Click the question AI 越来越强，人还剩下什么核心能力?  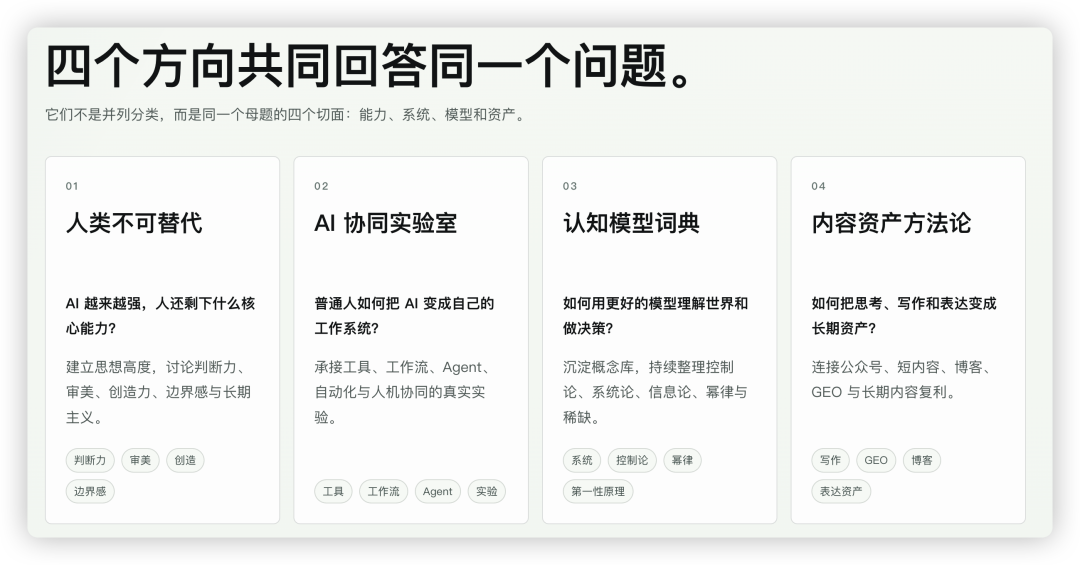coord(160,316)
